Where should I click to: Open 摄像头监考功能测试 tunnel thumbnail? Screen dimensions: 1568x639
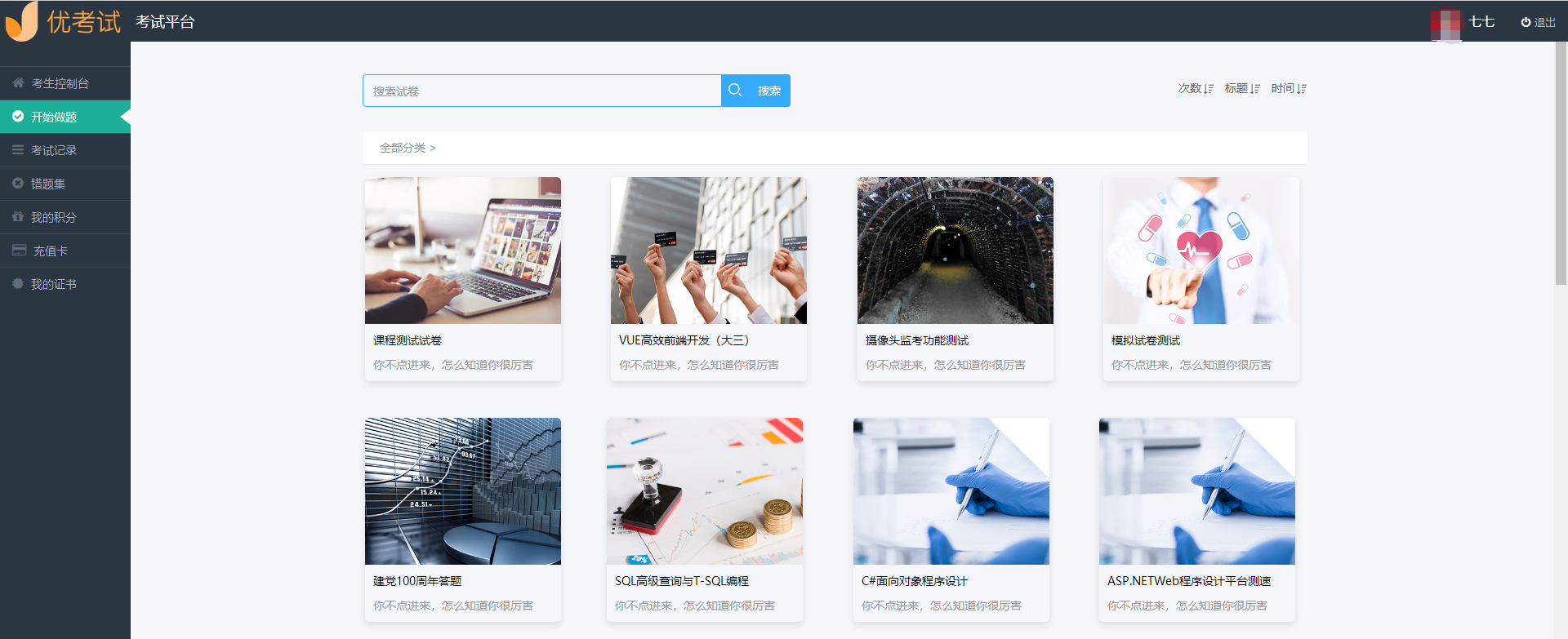955,251
